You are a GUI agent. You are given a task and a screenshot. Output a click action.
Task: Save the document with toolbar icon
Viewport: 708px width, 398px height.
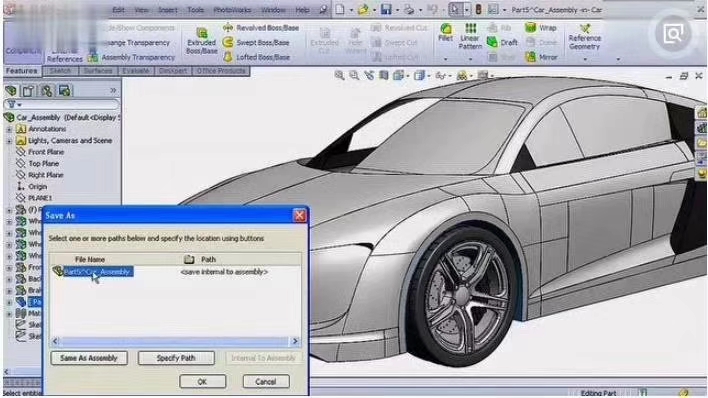tap(386, 9)
